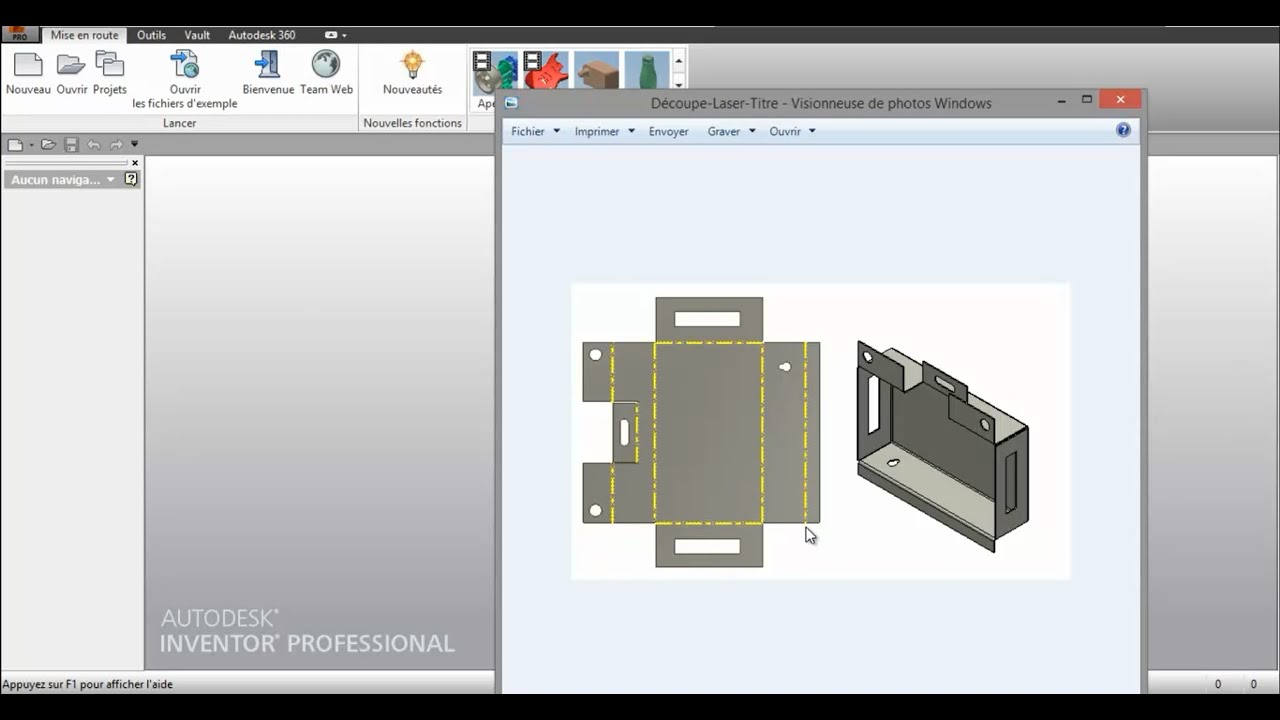
Task: Click the photo viewer title bar icon
Action: 511,102
